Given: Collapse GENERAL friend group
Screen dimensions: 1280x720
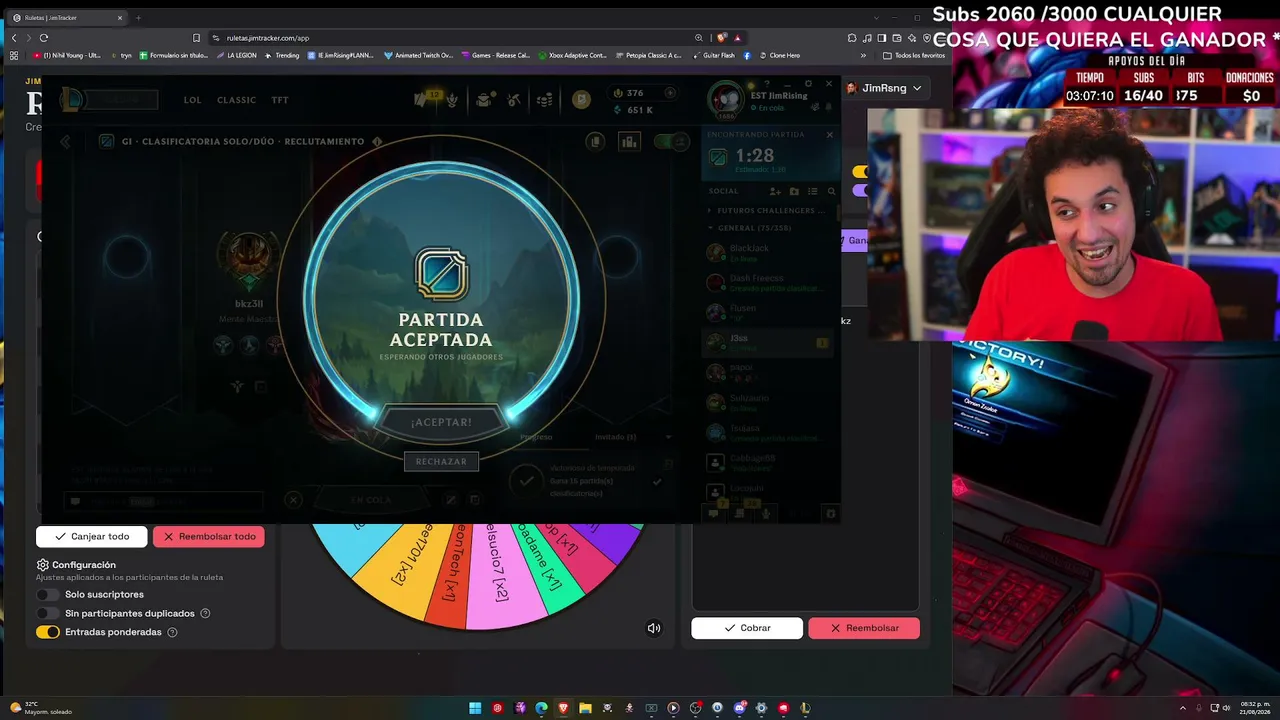Looking at the screenshot, I should pos(748,228).
